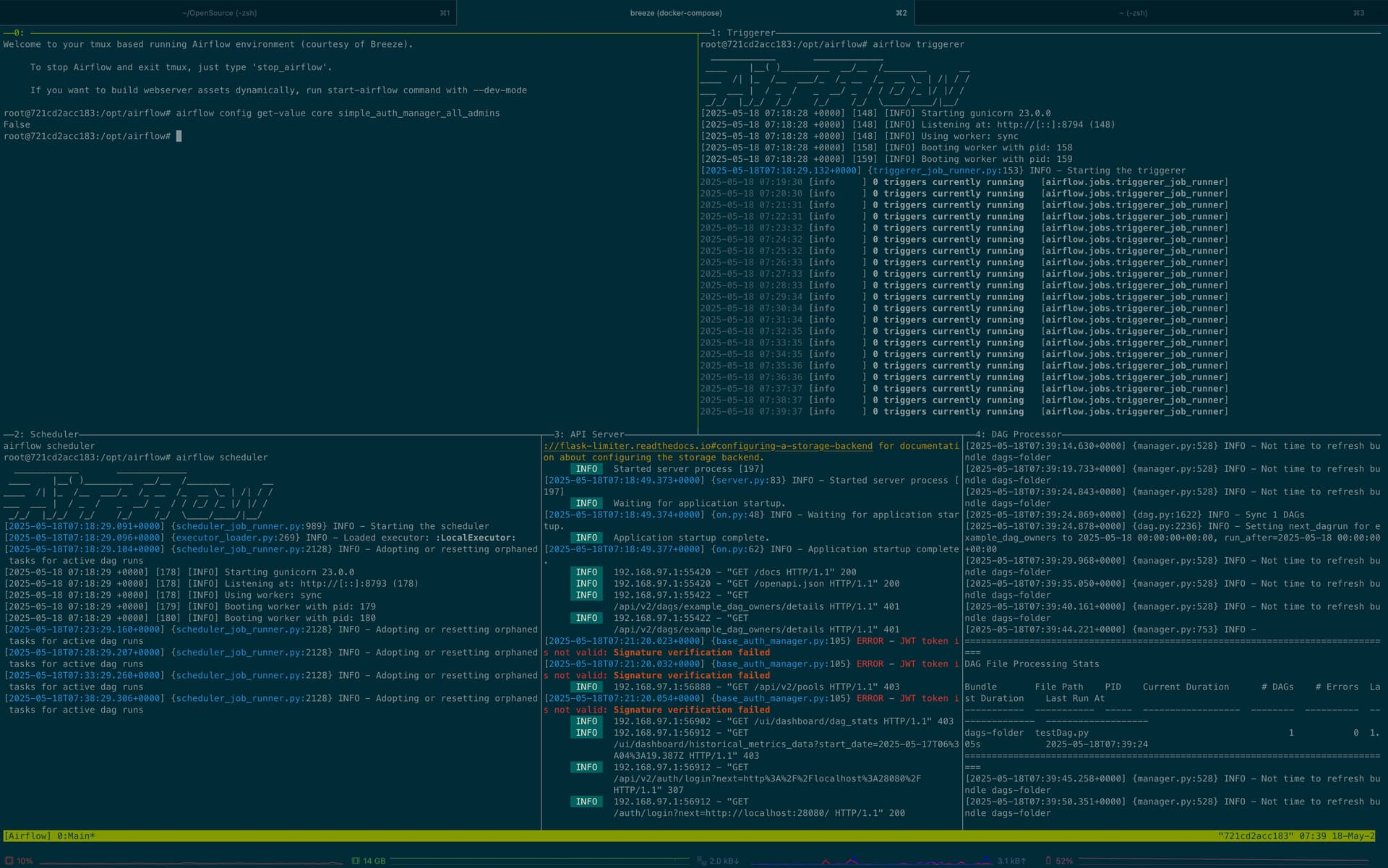The width and height of the screenshot is (1388, 868).
Task: Focus the '3: API Server' pane title
Action: tap(588, 434)
